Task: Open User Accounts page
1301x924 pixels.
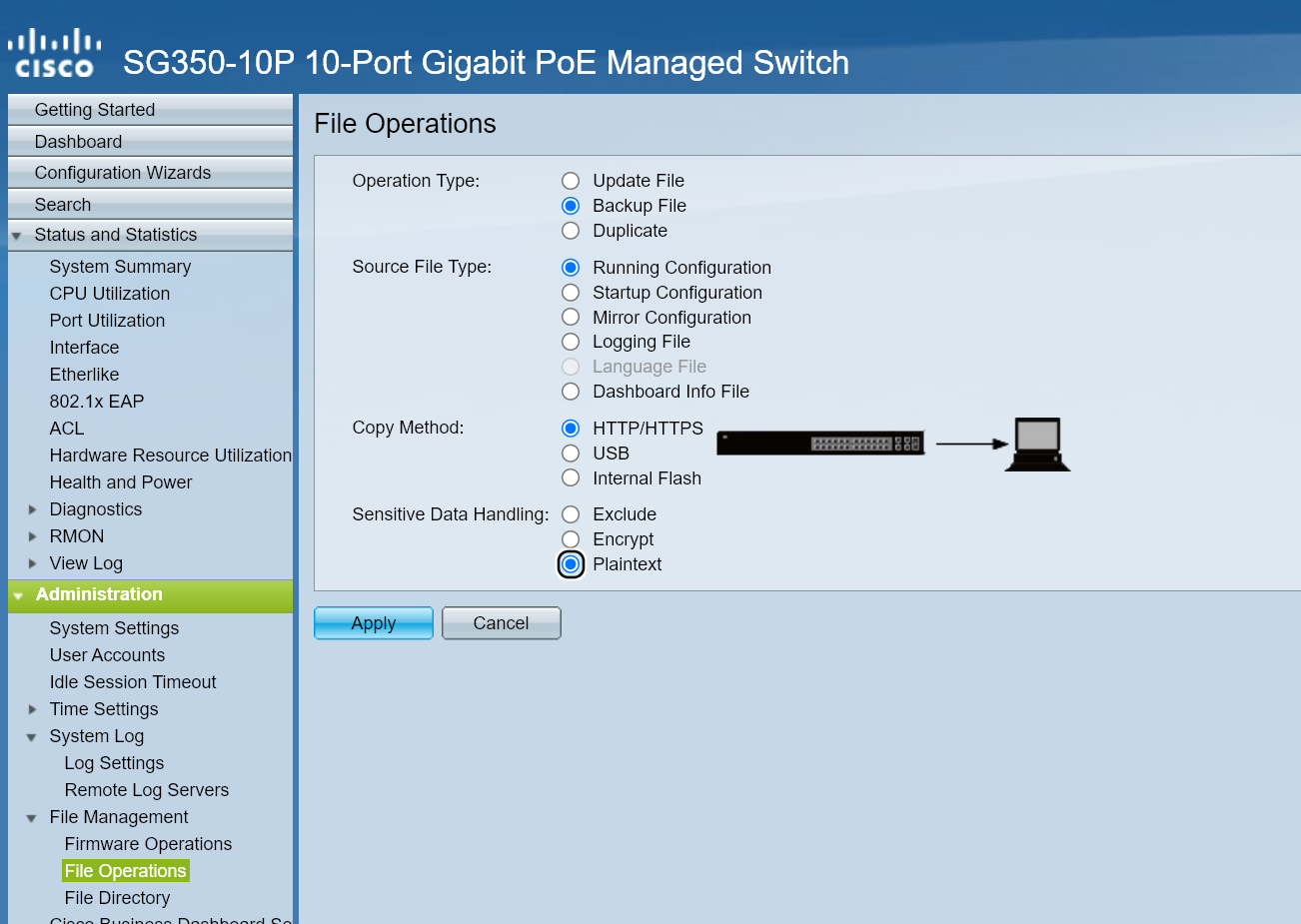Action: (x=107, y=655)
